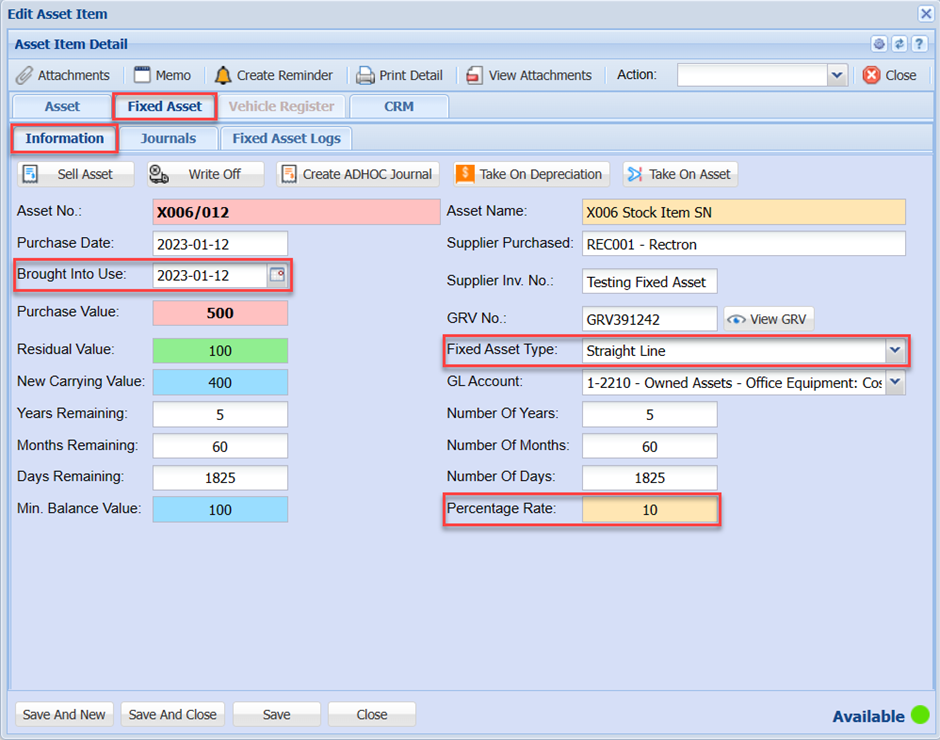The height and width of the screenshot is (740, 940).
Task: Expand the Fixed Asset Type dropdown
Action: (895, 351)
